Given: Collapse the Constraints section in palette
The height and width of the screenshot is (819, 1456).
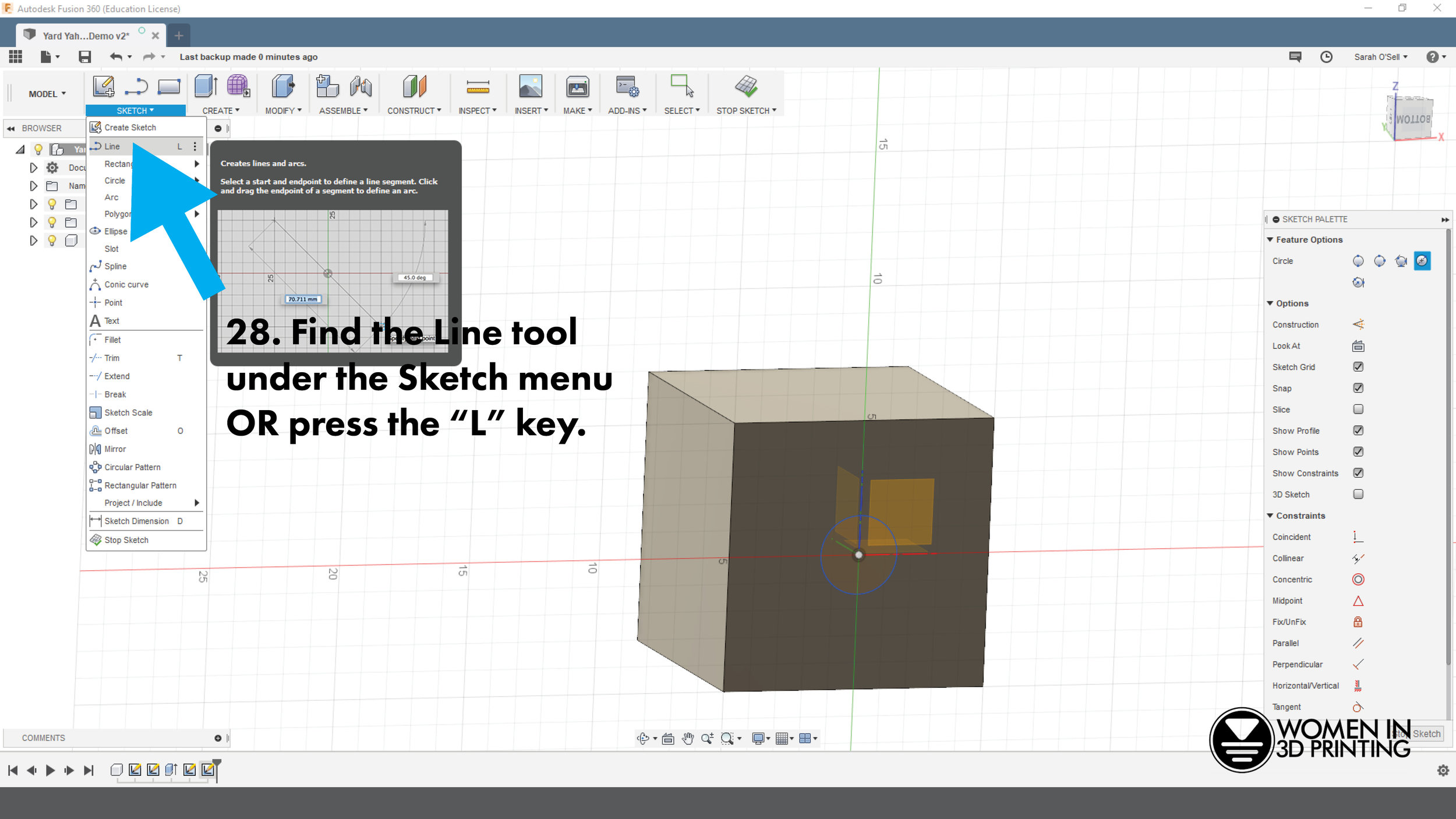Looking at the screenshot, I should (x=1270, y=516).
